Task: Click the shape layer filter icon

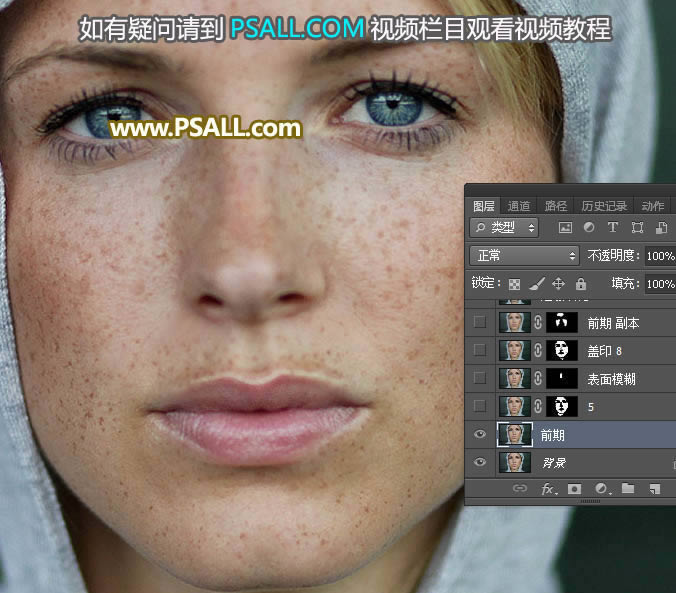Action: [x=637, y=228]
